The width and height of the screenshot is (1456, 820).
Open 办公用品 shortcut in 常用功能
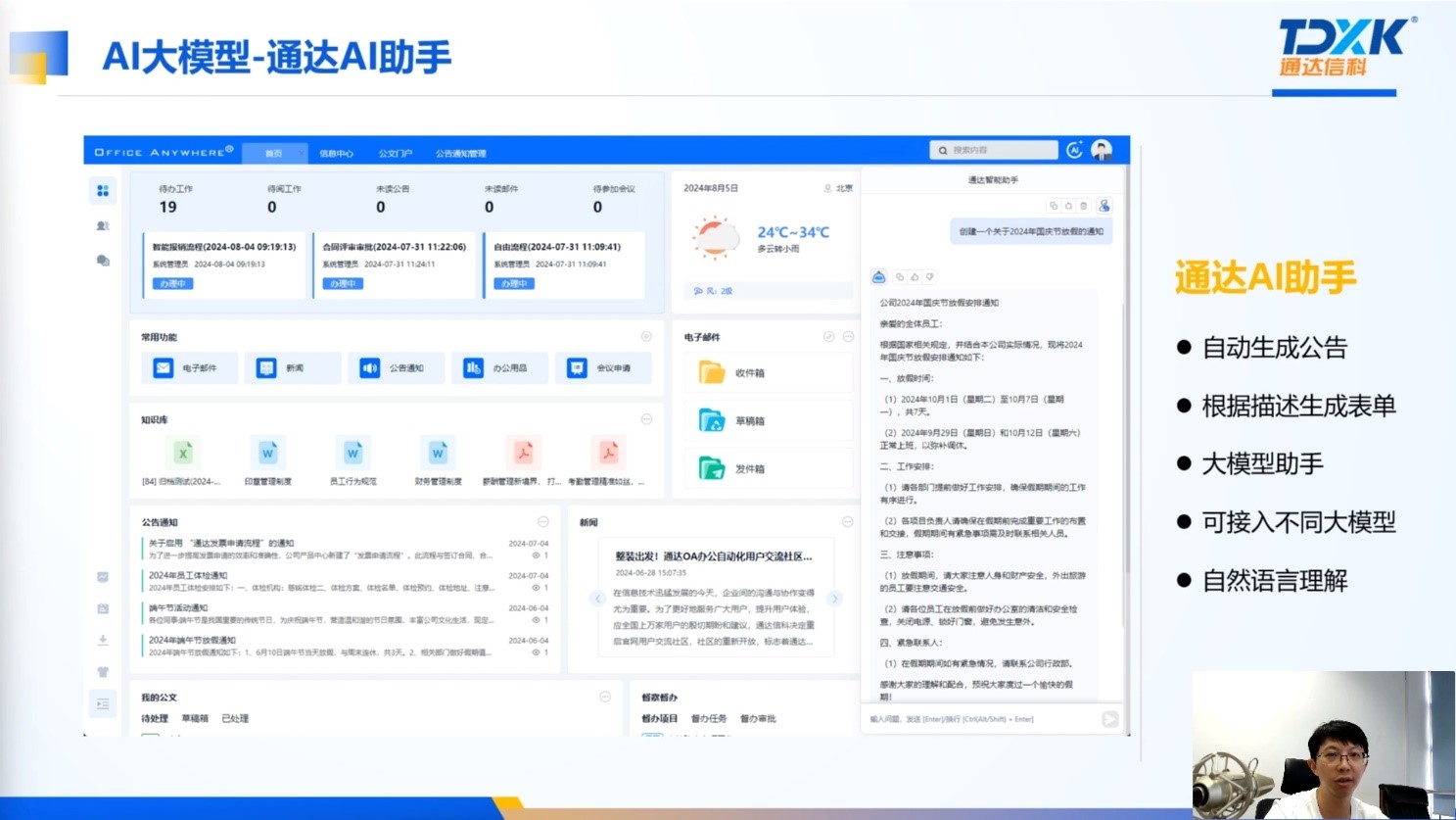pos(499,367)
